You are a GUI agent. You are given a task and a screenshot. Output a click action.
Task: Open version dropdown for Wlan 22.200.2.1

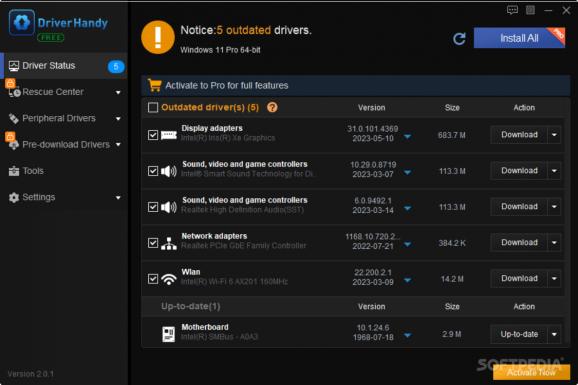point(407,280)
